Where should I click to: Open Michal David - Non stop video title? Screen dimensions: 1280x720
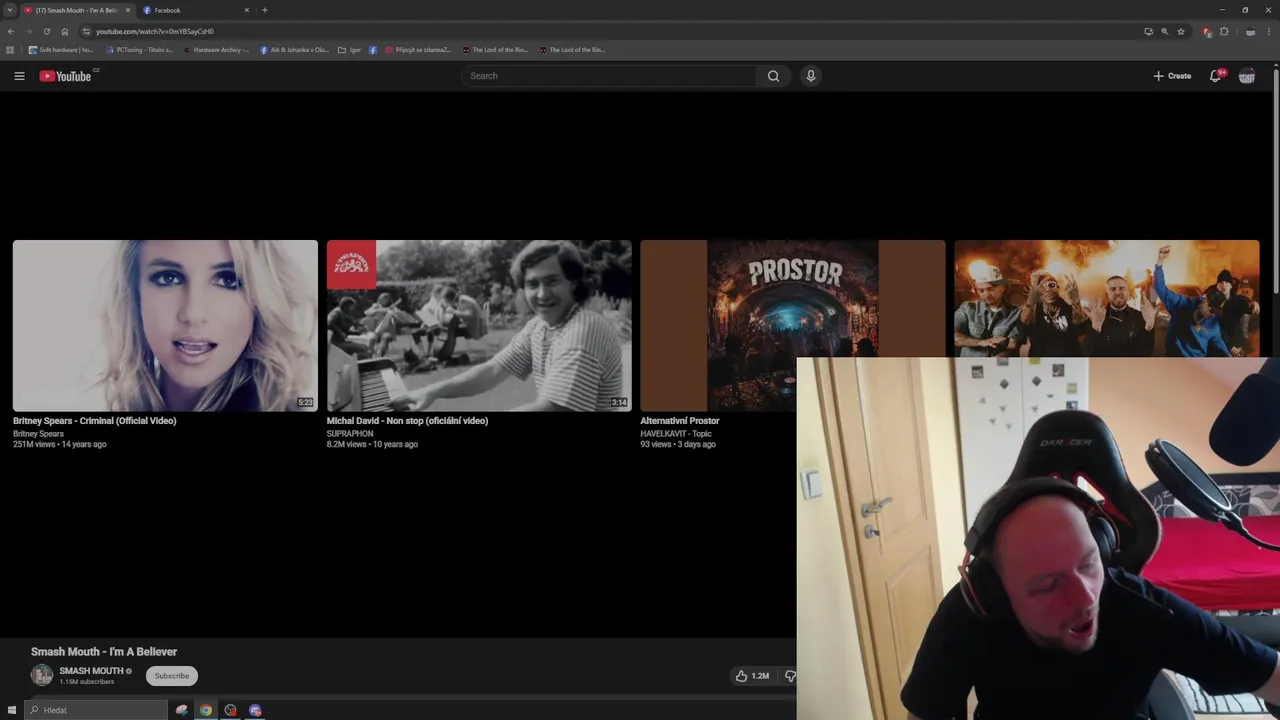point(407,421)
